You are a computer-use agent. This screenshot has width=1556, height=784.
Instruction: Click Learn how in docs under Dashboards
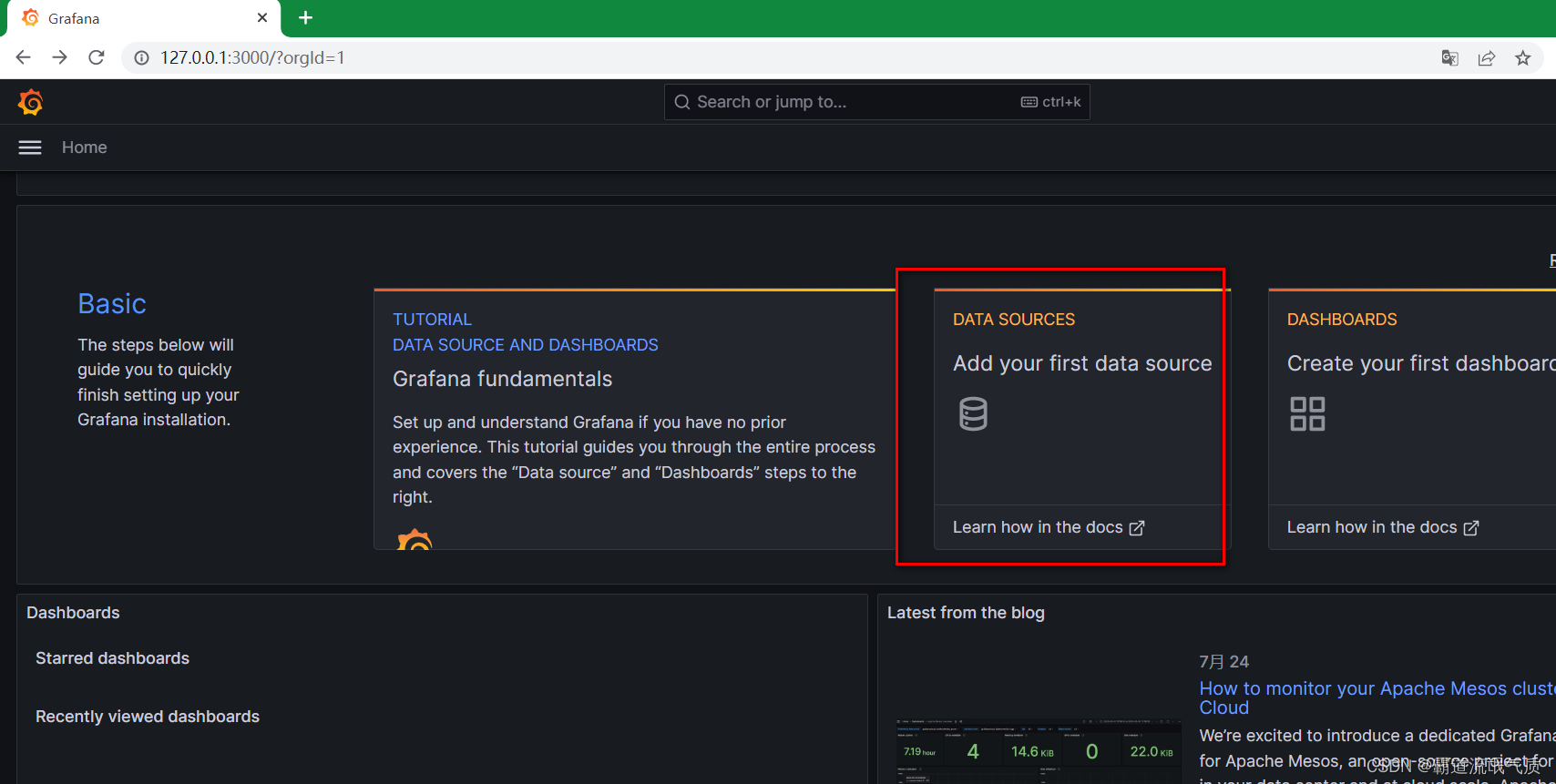1383,527
